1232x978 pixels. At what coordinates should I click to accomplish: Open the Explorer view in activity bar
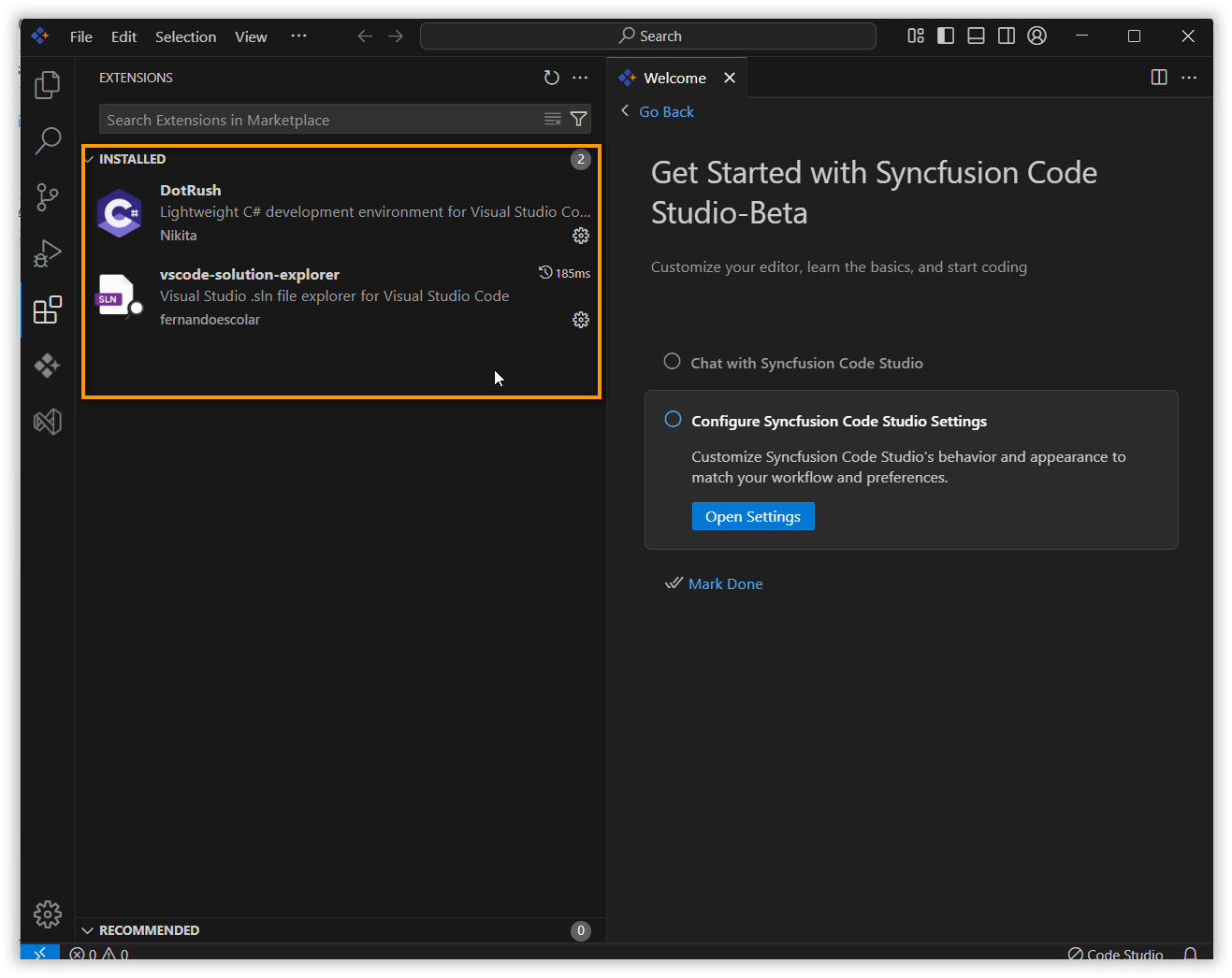47,85
